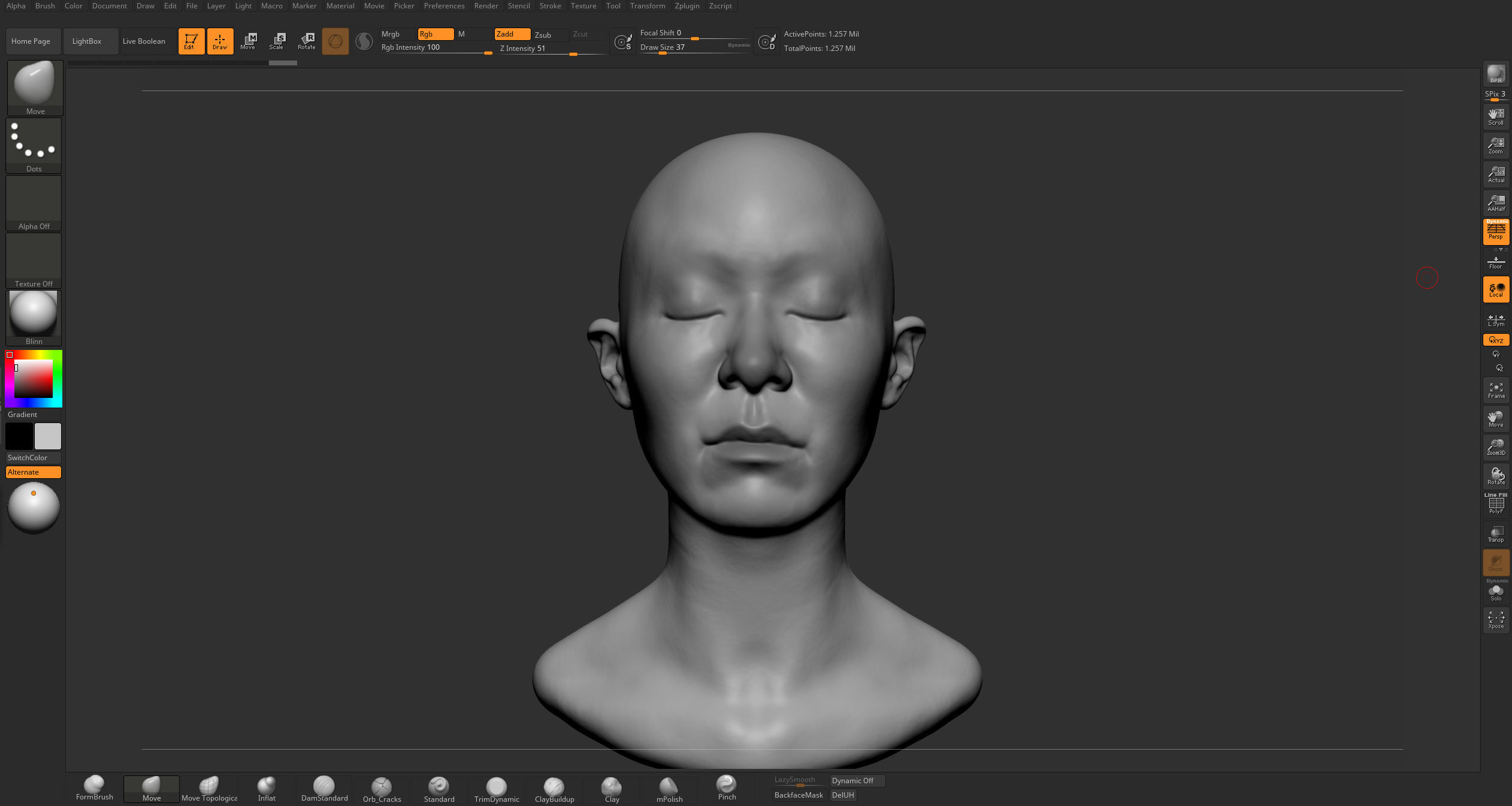The width and height of the screenshot is (1512, 806).
Task: Select the FormBrush brush in bottom shelf
Action: coord(94,788)
